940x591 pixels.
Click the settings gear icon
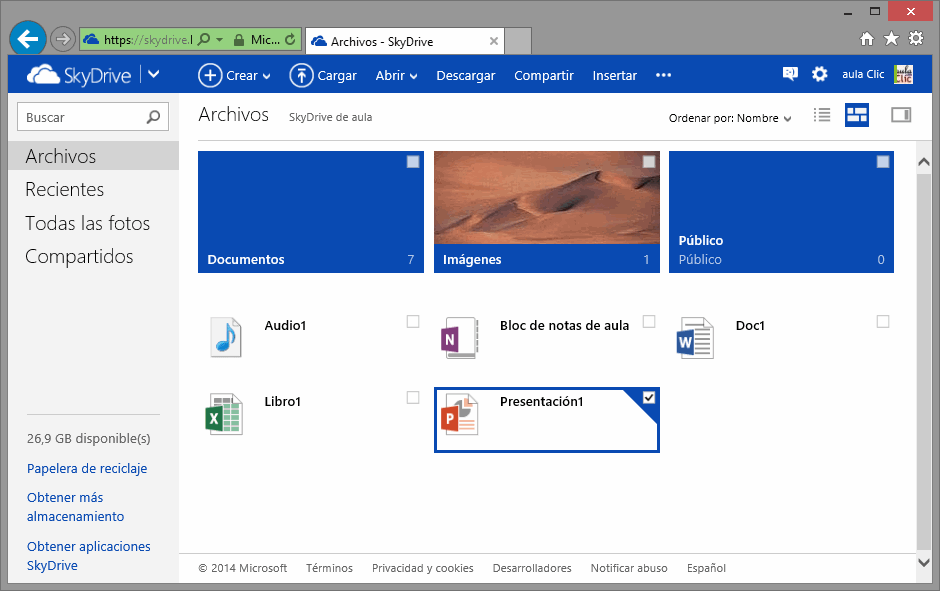(x=820, y=74)
